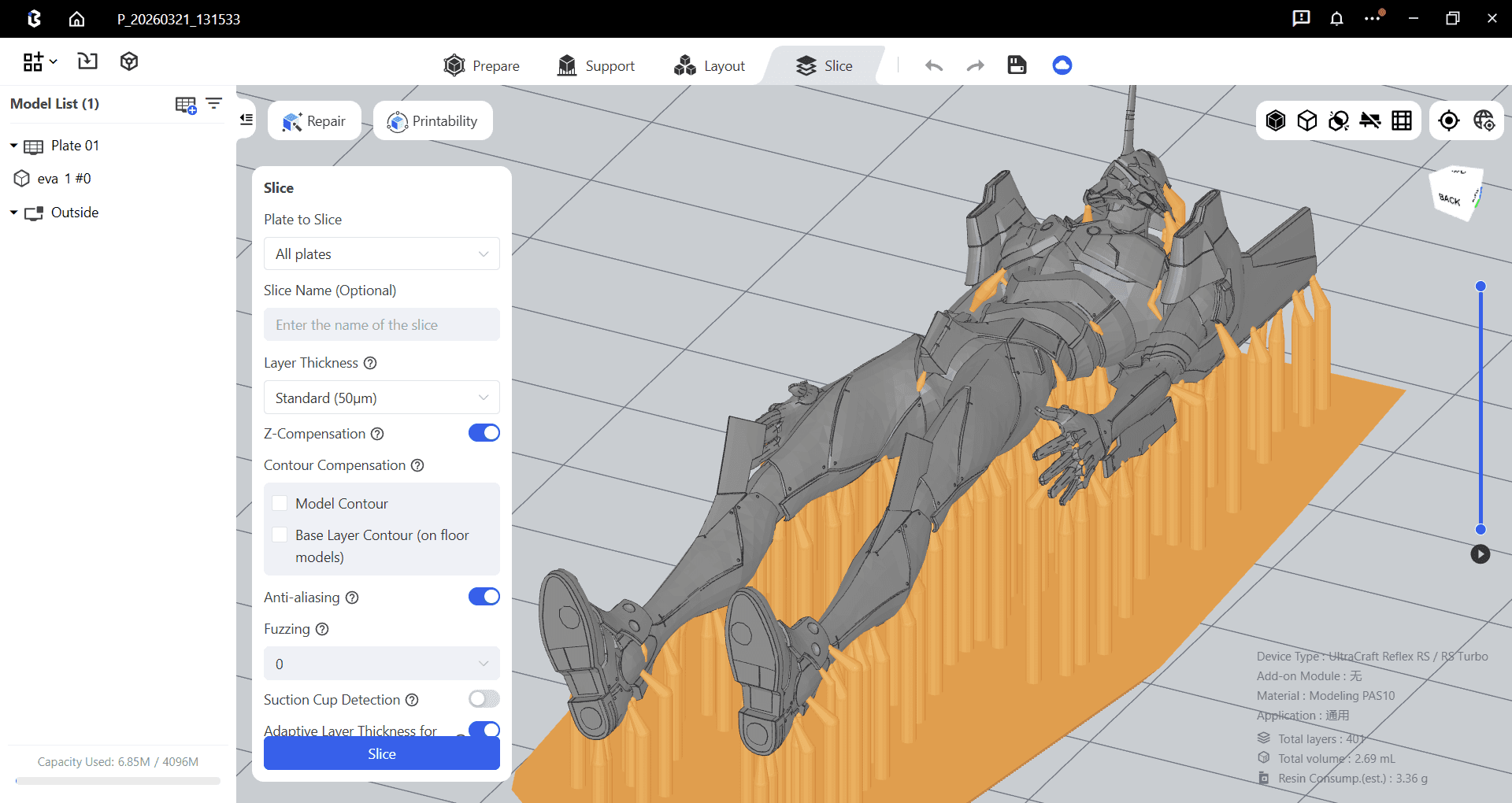The height and width of the screenshot is (803, 1512).
Task: Click the grid view icon in viewport toolbar
Action: click(x=1402, y=120)
